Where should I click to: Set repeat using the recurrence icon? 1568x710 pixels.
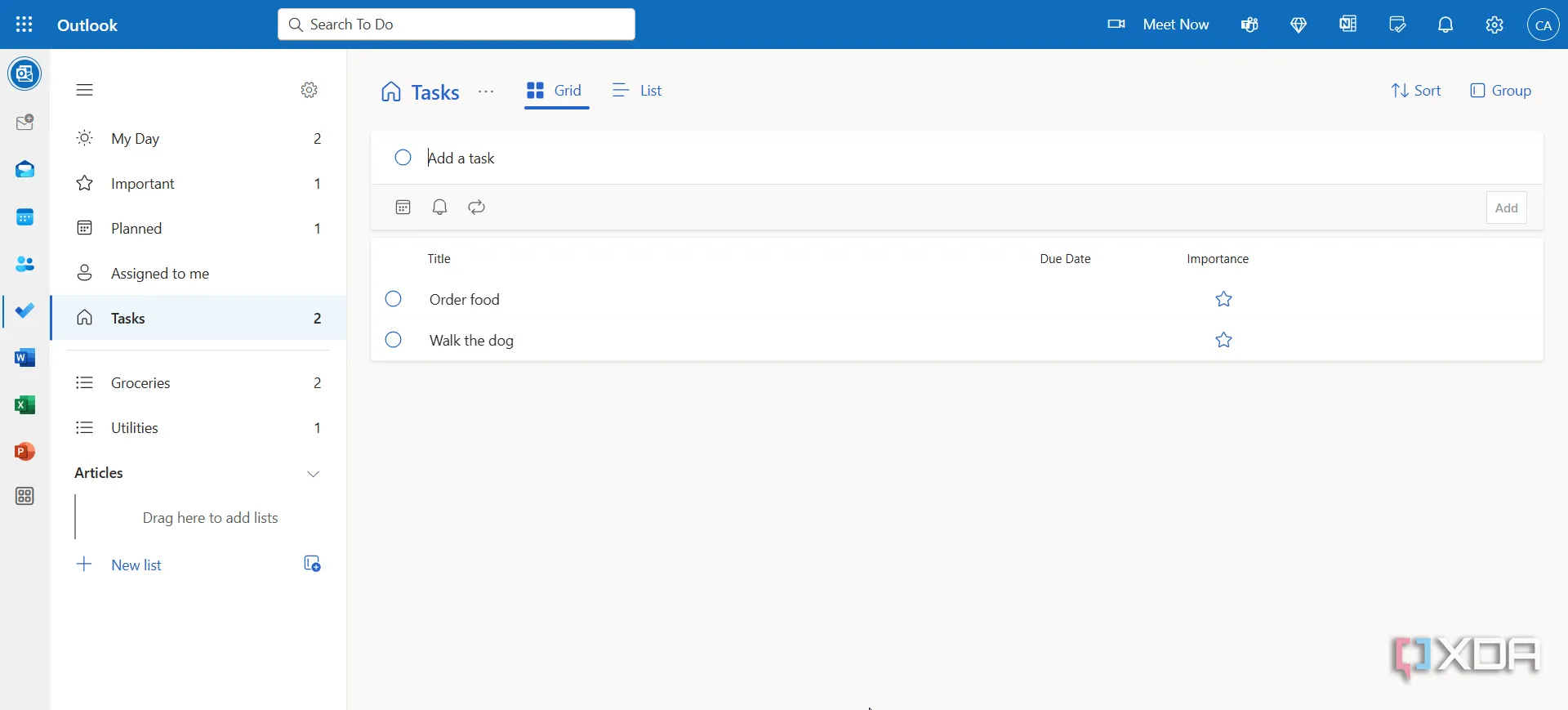477,208
